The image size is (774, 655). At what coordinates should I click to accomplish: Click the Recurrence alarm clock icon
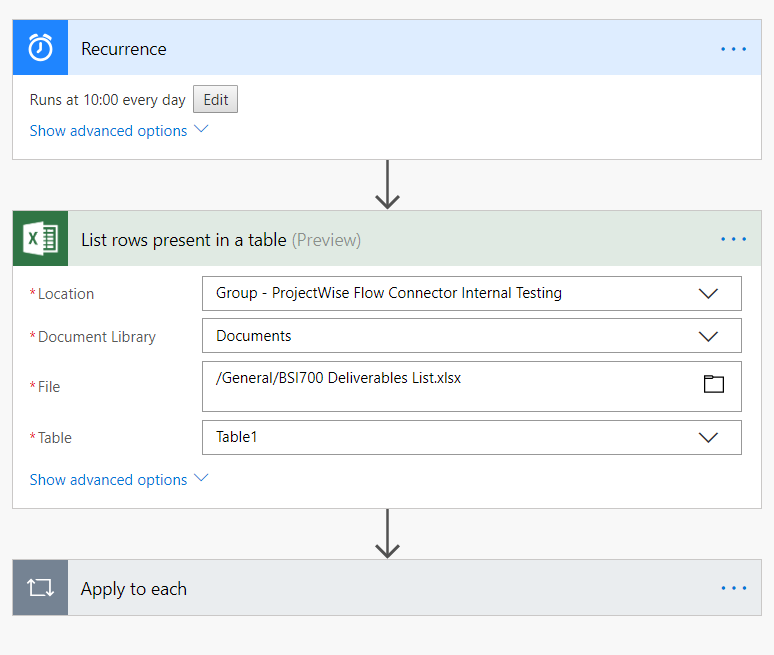40,47
